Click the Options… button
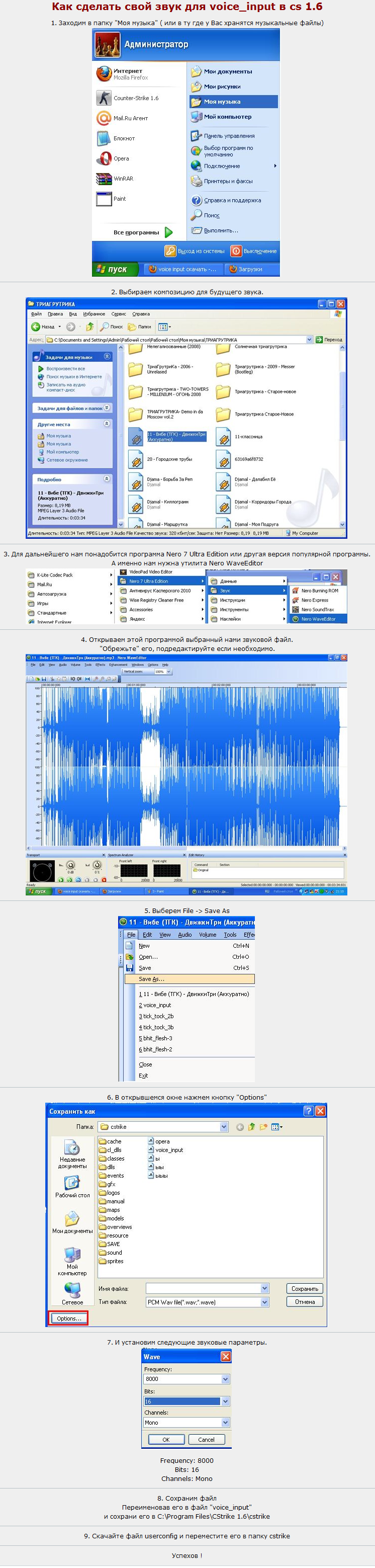The width and height of the screenshot is (375, 1568). pos(69,1318)
